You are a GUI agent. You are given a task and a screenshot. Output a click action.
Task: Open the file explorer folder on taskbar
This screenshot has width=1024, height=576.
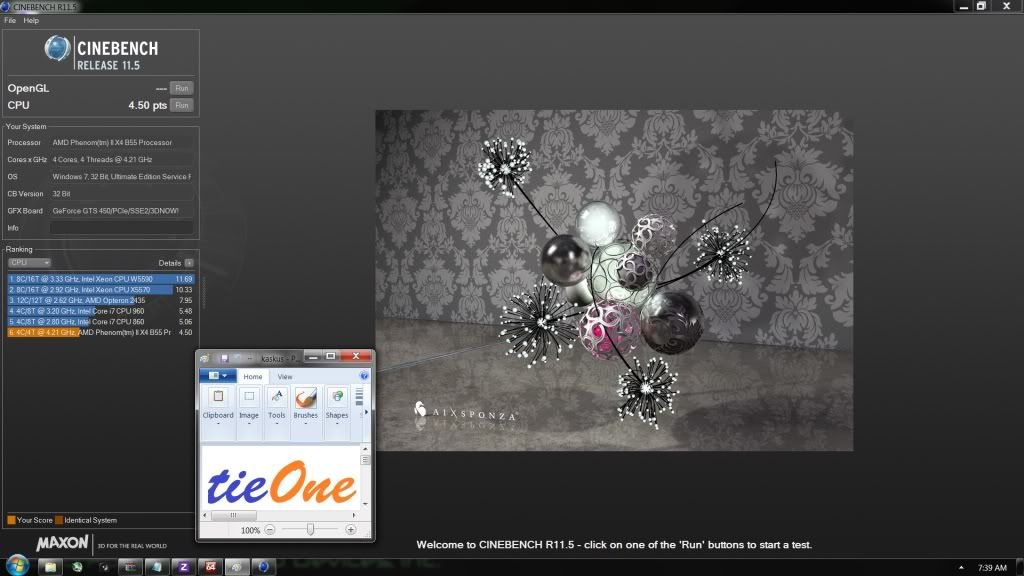click(x=50, y=567)
